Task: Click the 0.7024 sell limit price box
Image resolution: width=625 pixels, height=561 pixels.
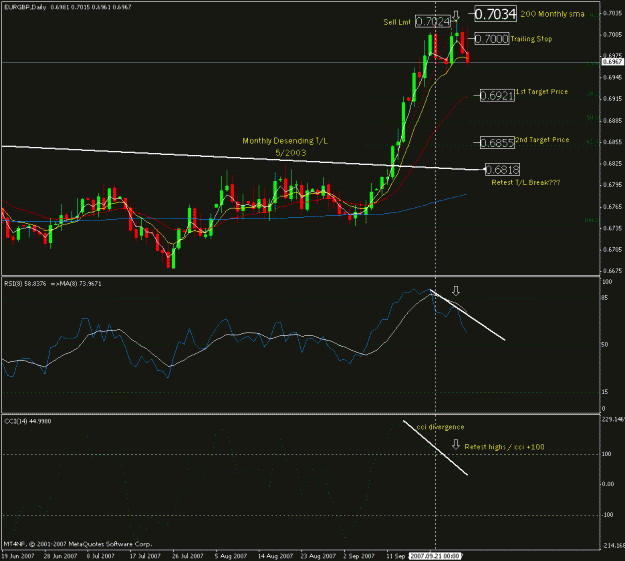Action: tap(432, 21)
